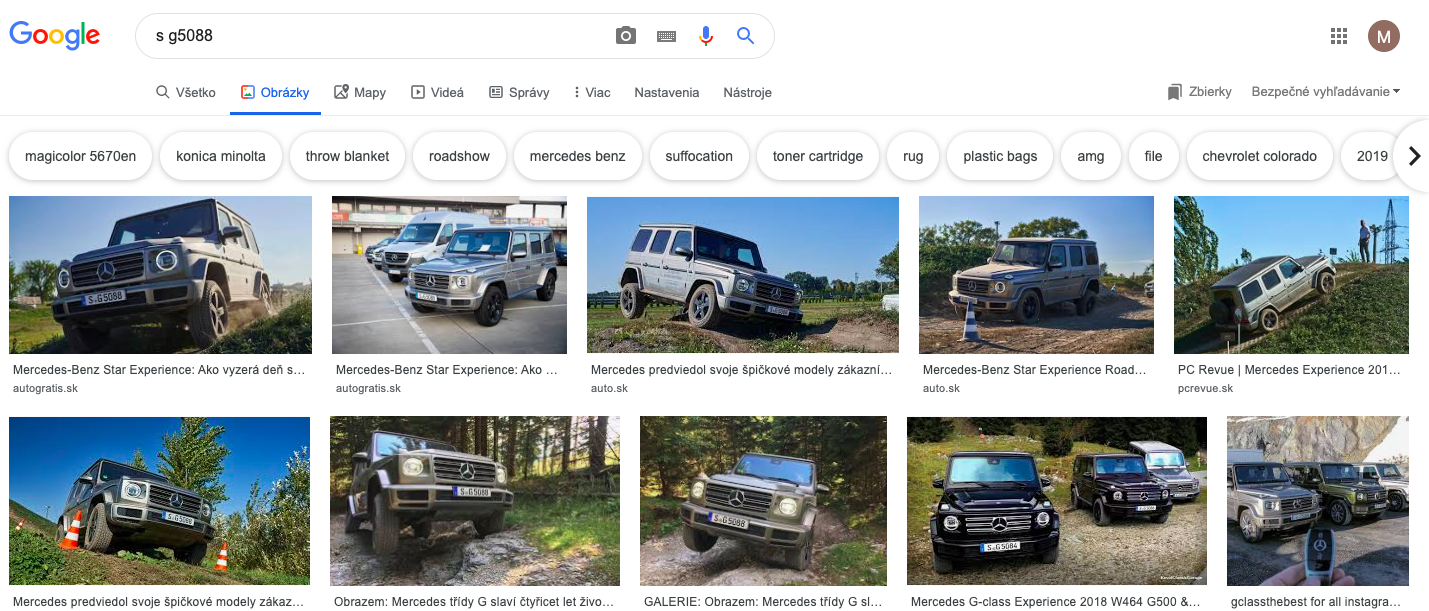Open the pcrevue.sk hillside G-Class thumbnail
This screenshot has width=1429, height=611.
click(1291, 275)
